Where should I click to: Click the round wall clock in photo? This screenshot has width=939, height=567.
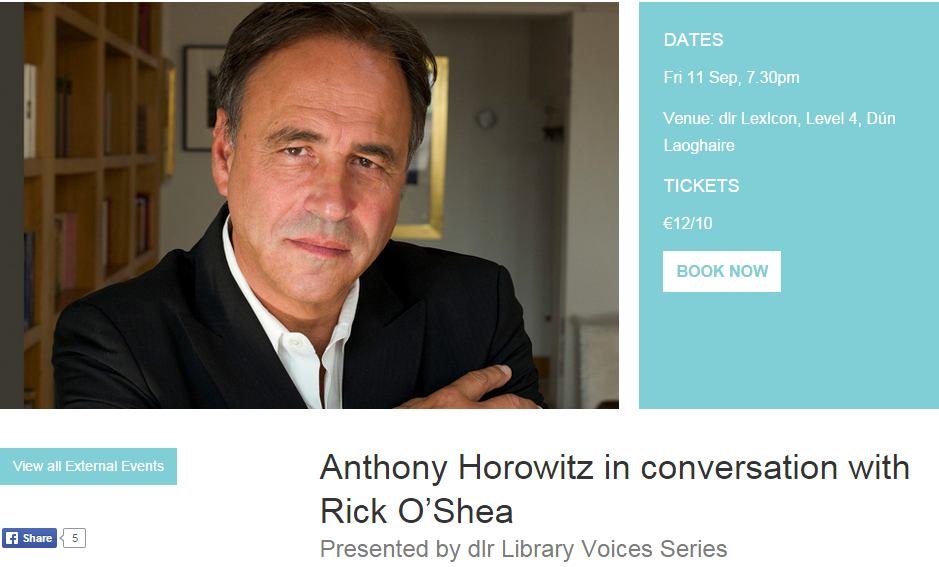486,119
